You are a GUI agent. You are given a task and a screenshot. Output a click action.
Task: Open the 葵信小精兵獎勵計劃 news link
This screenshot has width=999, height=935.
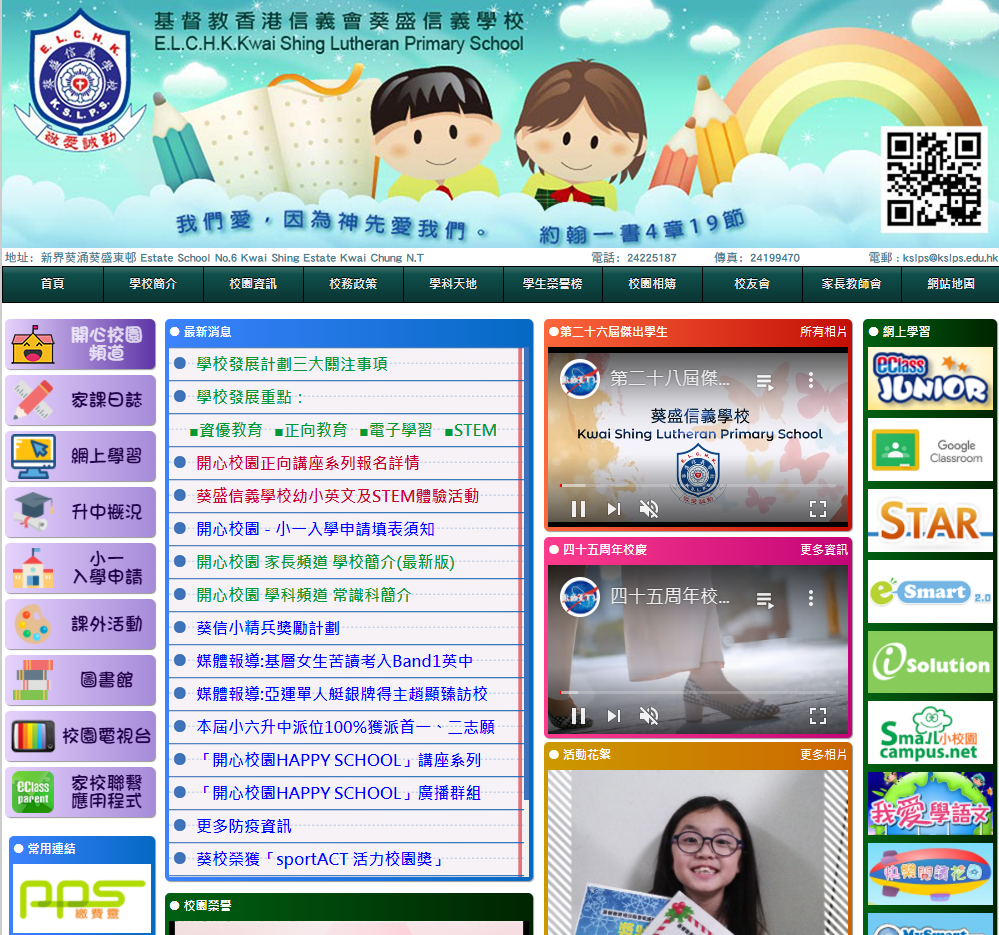coord(268,628)
